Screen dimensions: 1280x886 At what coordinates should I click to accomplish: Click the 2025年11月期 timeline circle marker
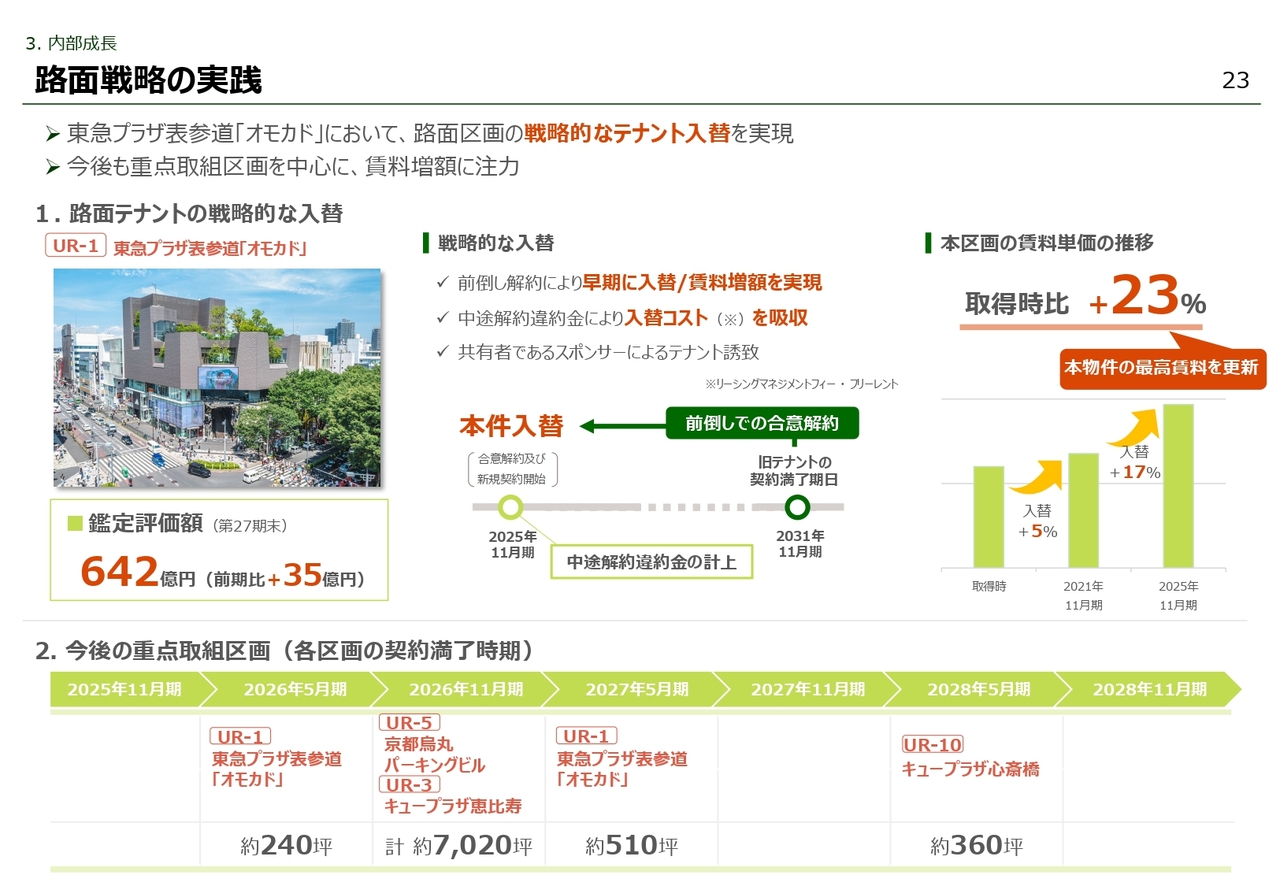click(511, 507)
